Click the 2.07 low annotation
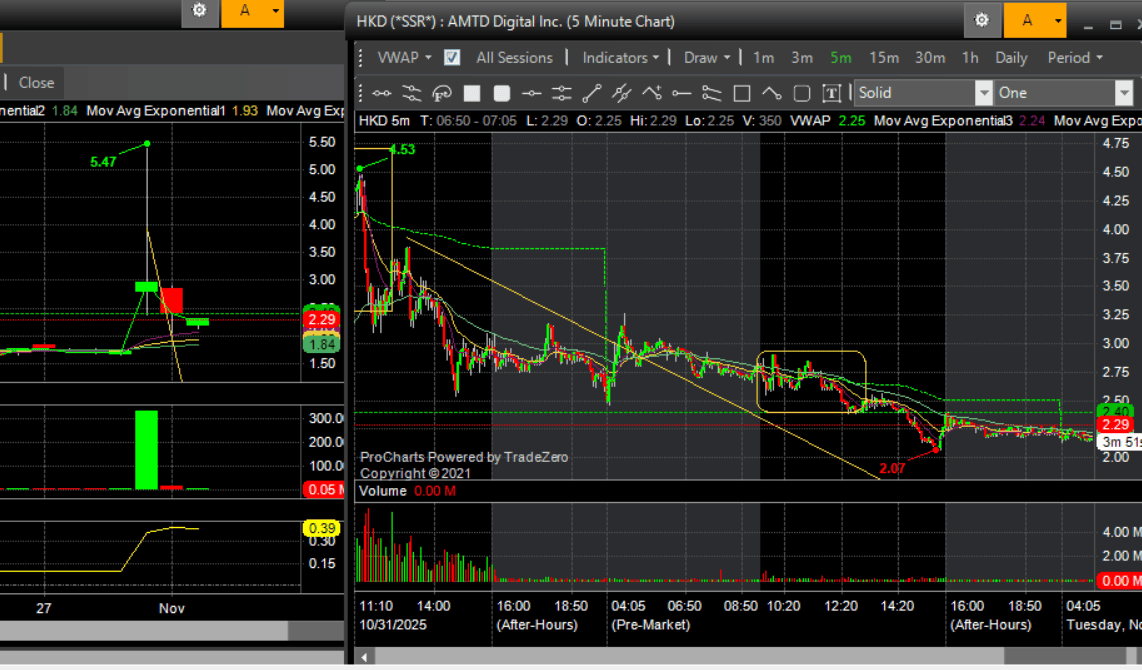 coord(892,468)
